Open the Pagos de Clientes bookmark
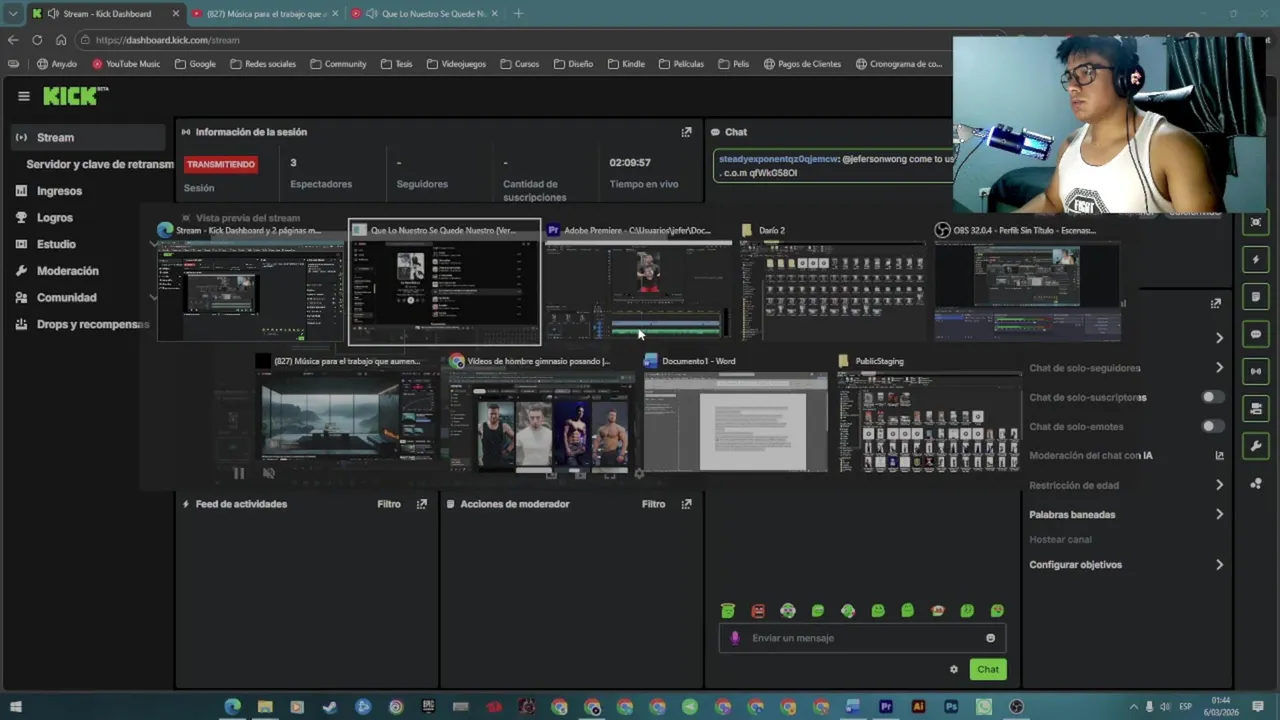 [x=803, y=64]
